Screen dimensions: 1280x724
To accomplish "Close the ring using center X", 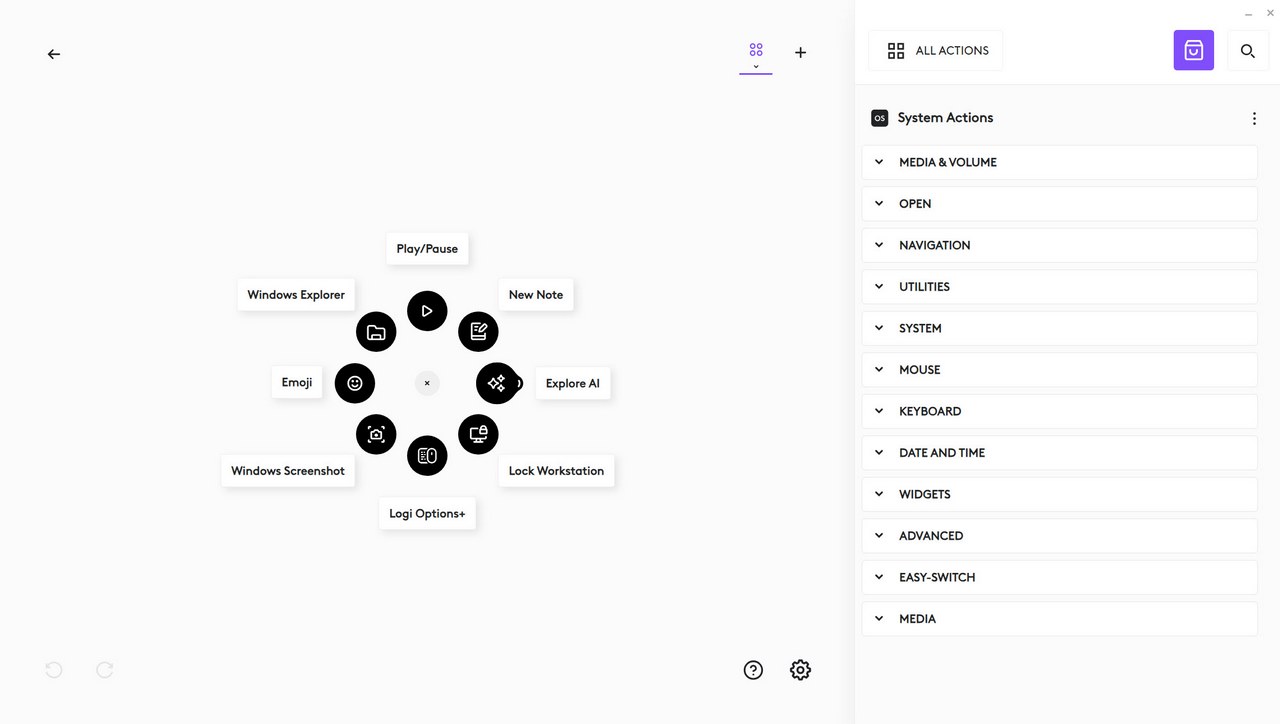I will (427, 383).
